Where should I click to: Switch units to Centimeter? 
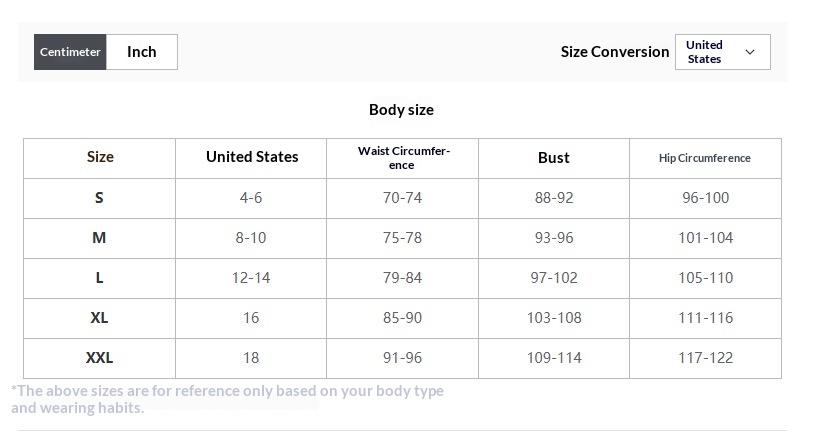tap(70, 52)
